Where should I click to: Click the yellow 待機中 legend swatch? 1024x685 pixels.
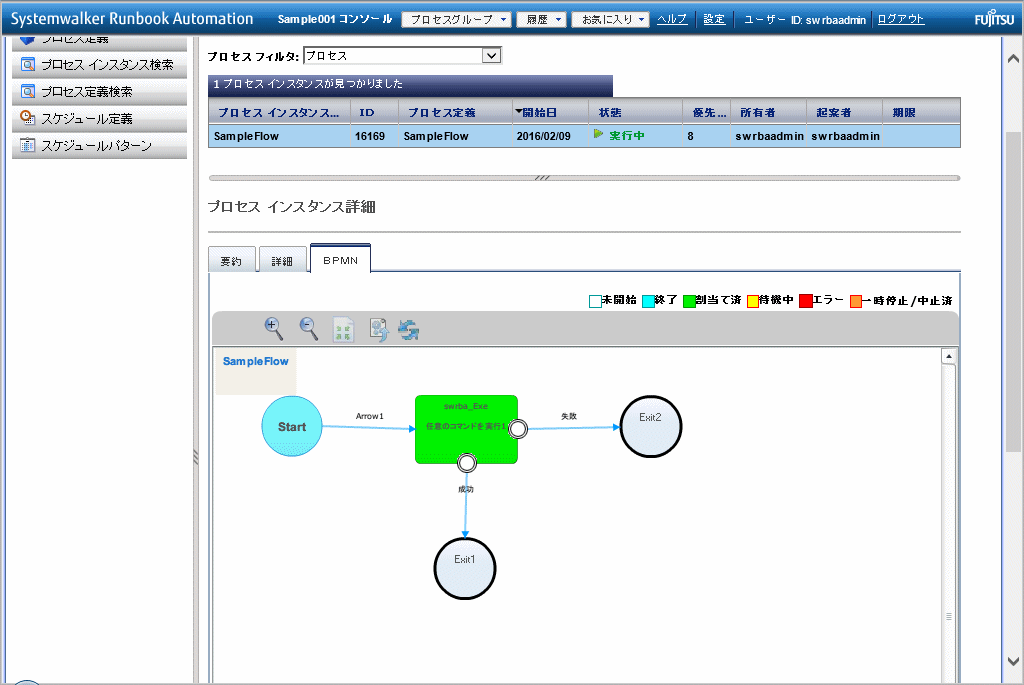[753, 301]
